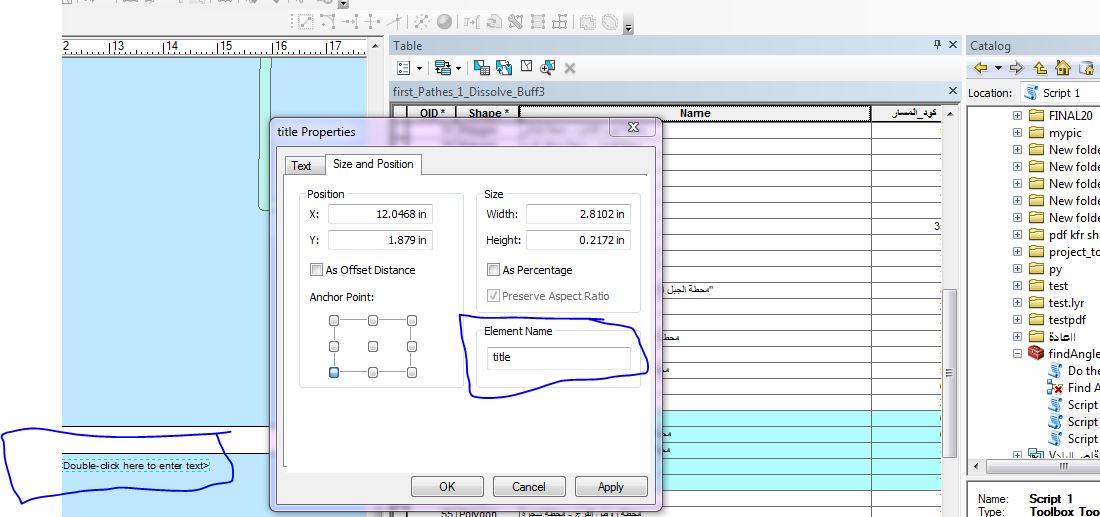The height and width of the screenshot is (517, 1100).
Task: Enable the As Offset Distance checkbox
Action: point(316,270)
